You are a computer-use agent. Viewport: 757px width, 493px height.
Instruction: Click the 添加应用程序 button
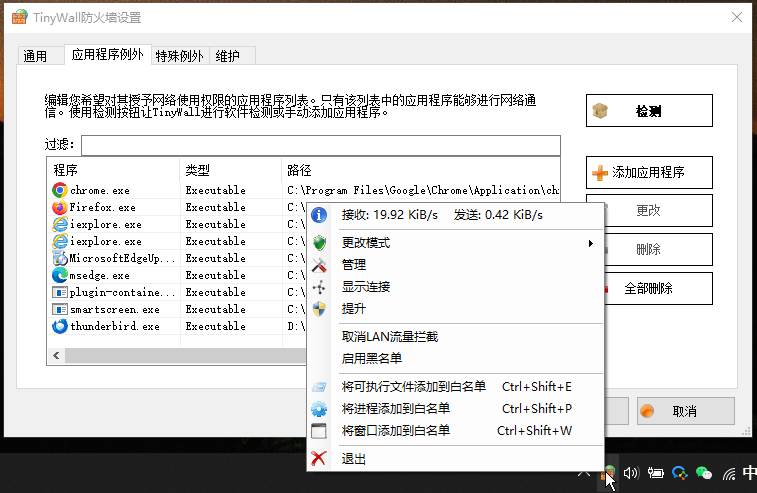pos(648,172)
